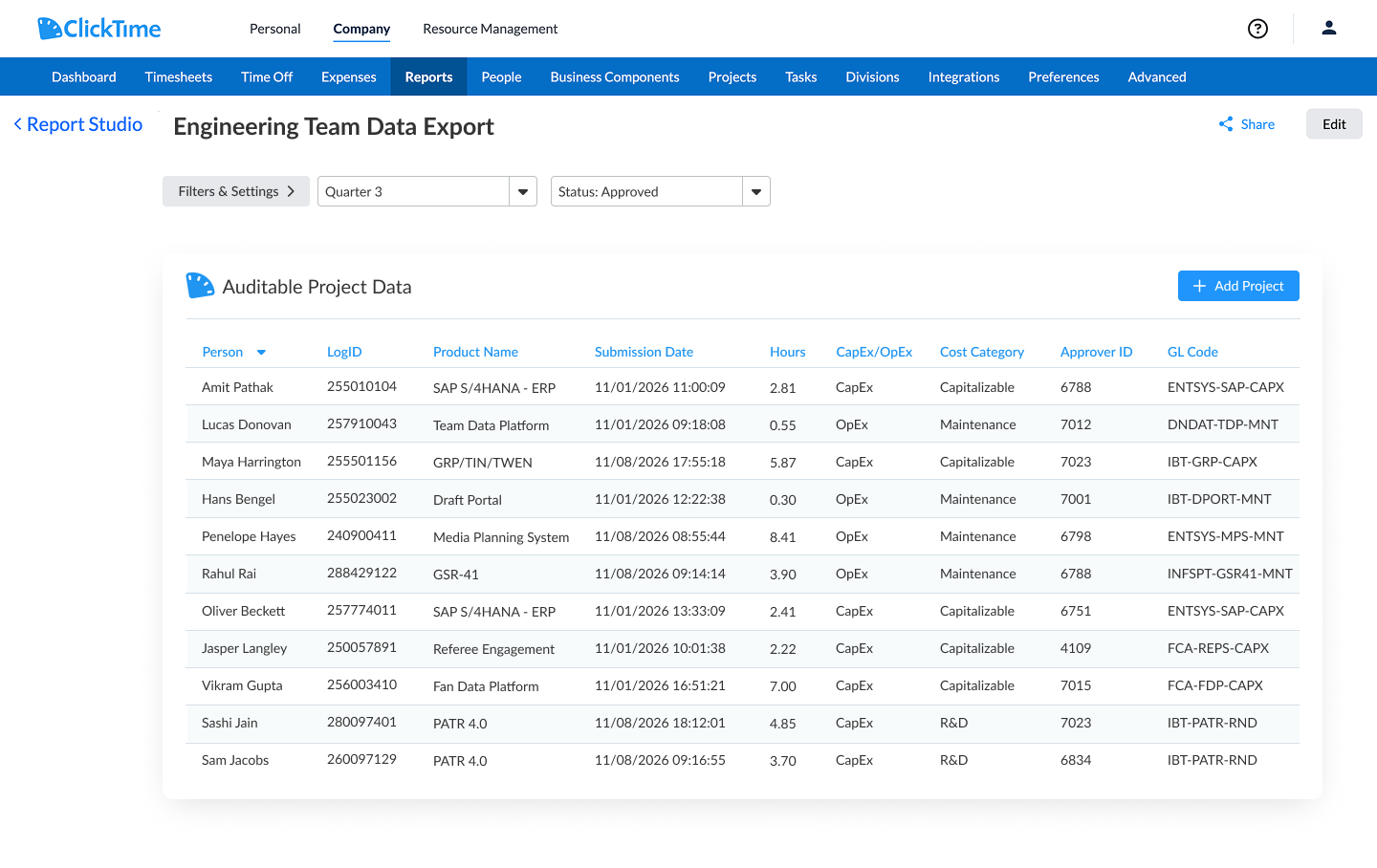This screenshot has height=868, width=1377.
Task: Toggle sort arrow next to Person column
Action: click(261, 353)
